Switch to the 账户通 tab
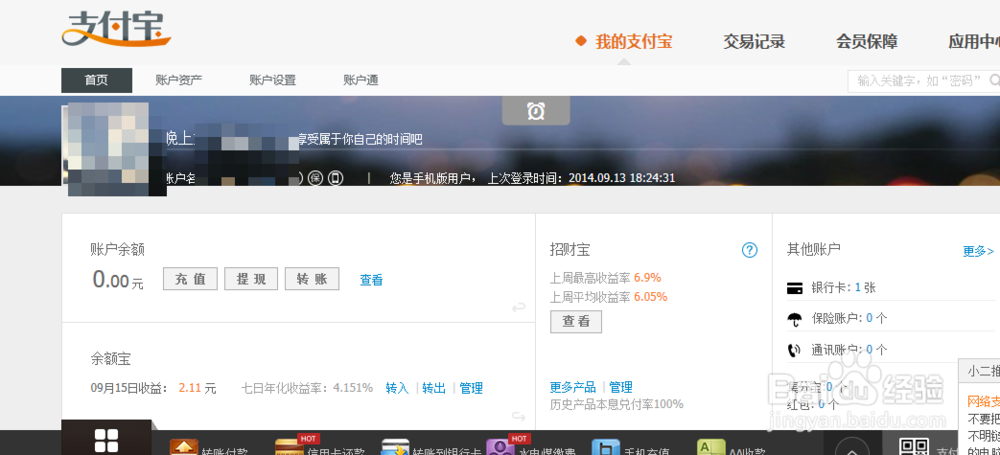The image size is (1000, 455). pyautogui.click(x=361, y=80)
